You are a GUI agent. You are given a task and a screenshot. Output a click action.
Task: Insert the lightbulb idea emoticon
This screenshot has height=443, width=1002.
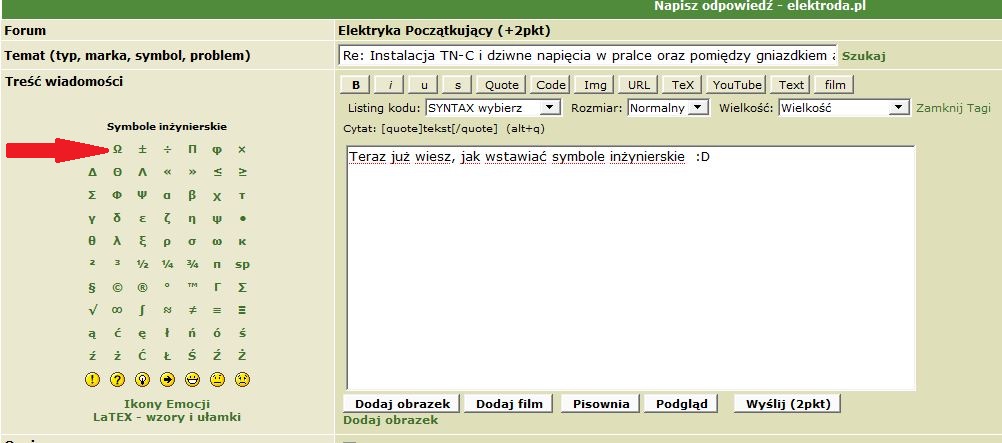point(142,380)
